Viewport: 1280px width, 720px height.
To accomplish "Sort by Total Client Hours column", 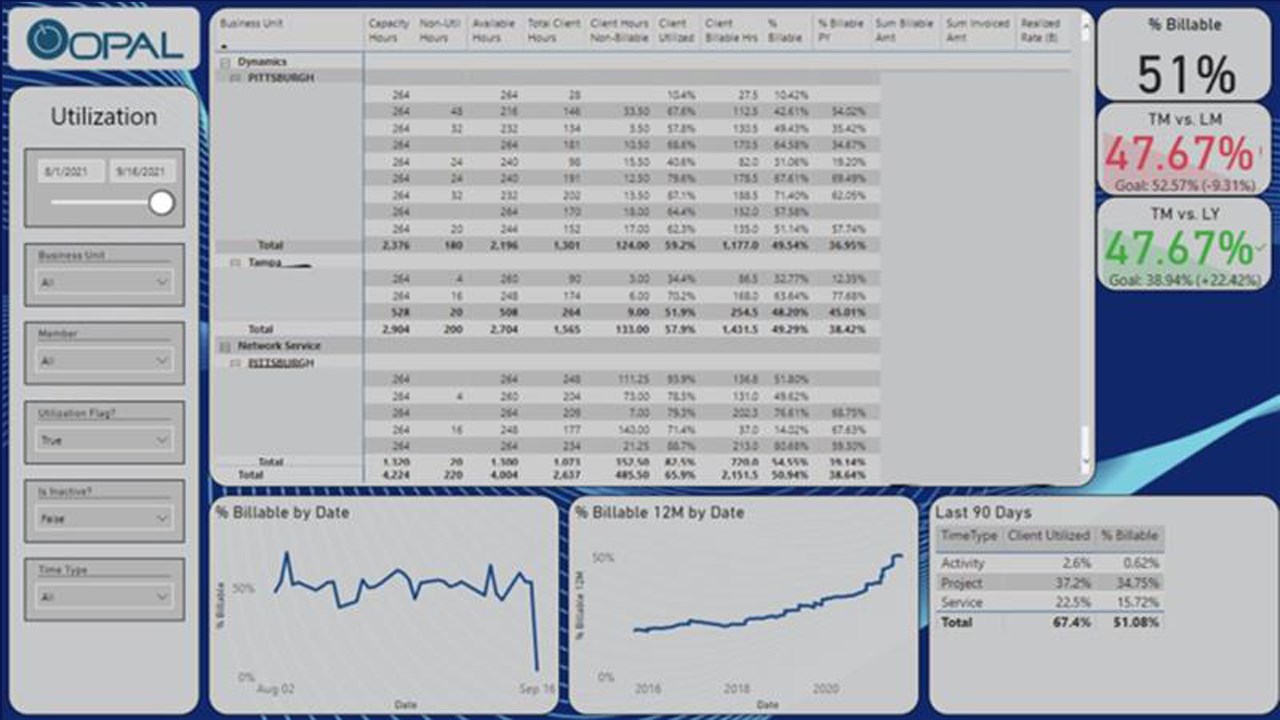I will pos(552,30).
